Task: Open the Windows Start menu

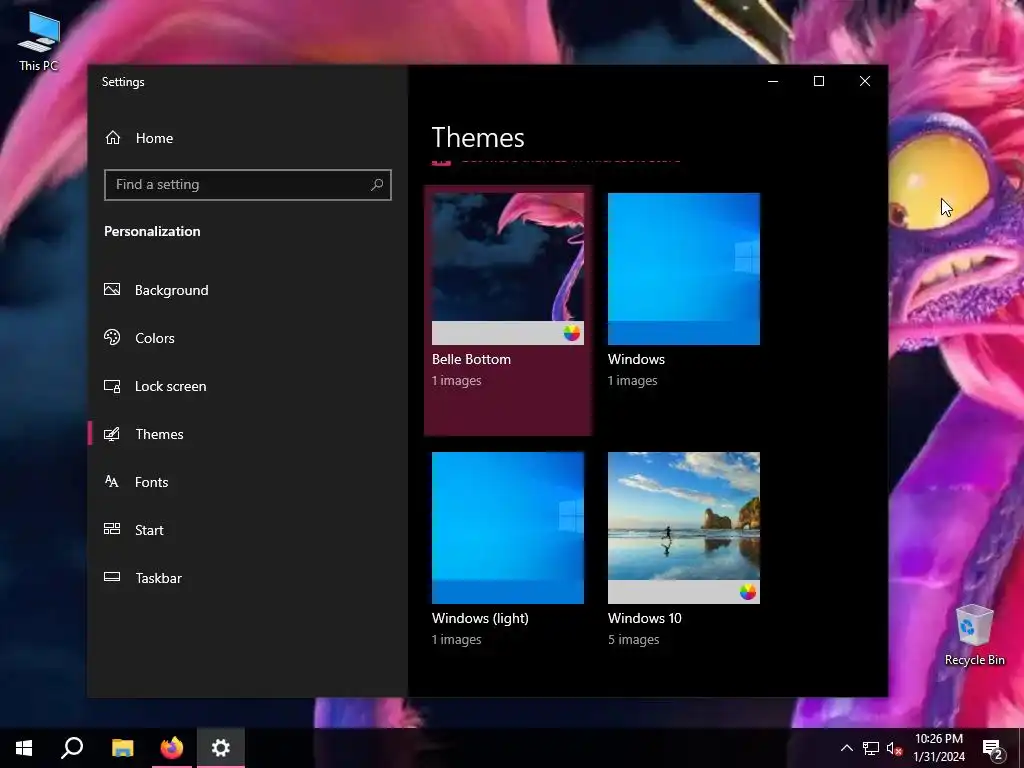Action: point(24,748)
